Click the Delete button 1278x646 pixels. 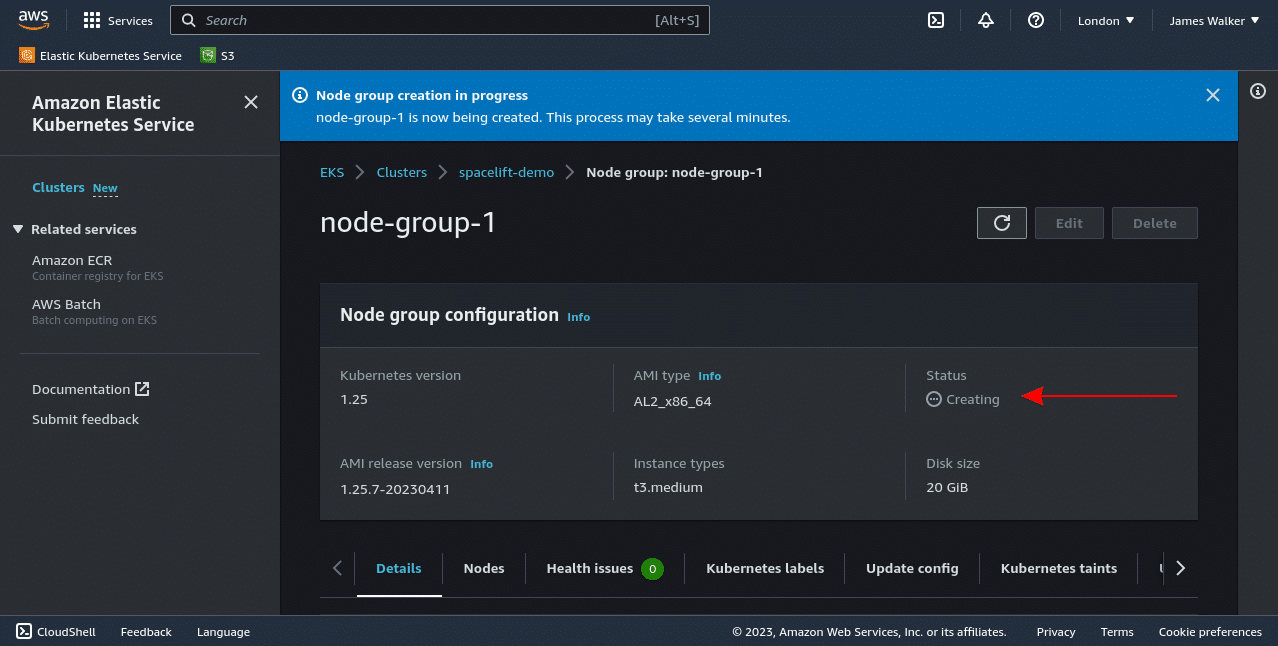[1155, 223]
